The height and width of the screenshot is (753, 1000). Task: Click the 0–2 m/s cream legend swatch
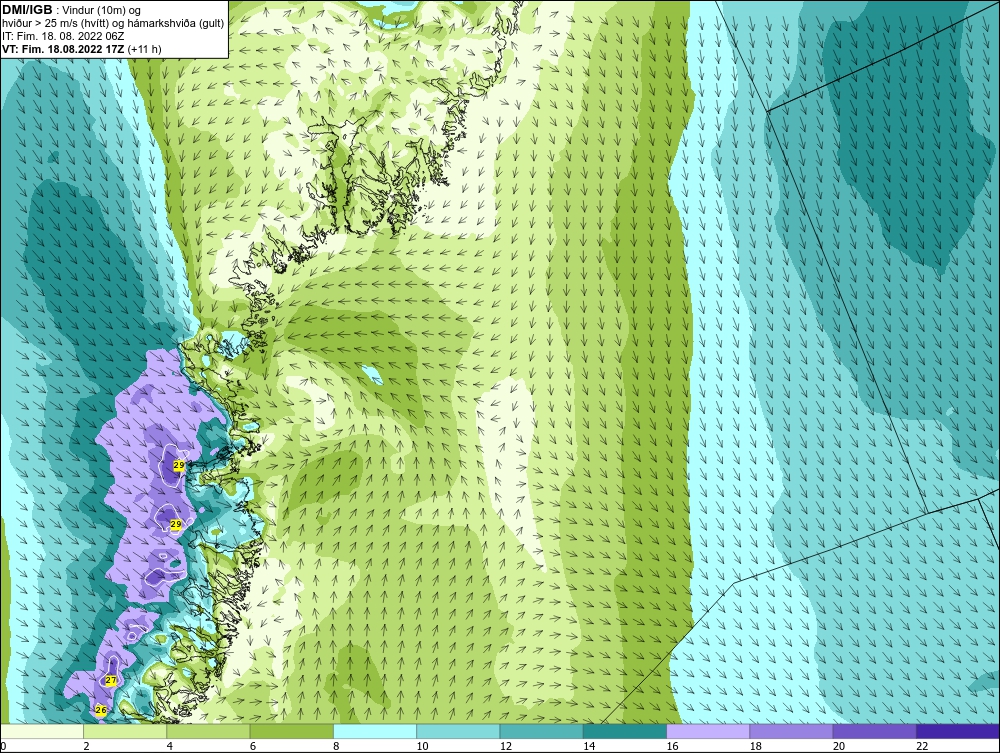point(41,731)
